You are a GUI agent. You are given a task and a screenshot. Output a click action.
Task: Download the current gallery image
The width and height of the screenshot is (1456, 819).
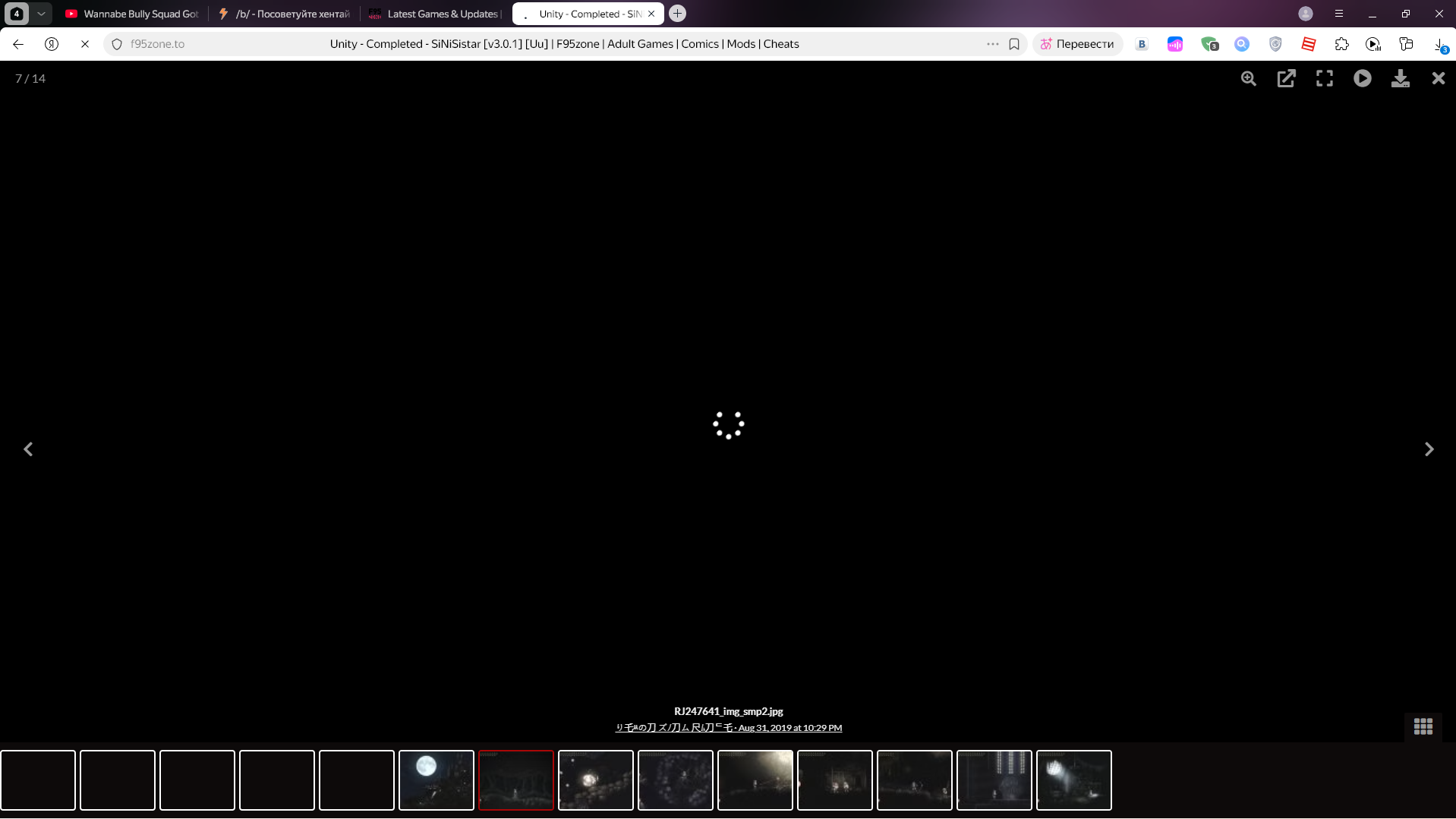tap(1401, 78)
